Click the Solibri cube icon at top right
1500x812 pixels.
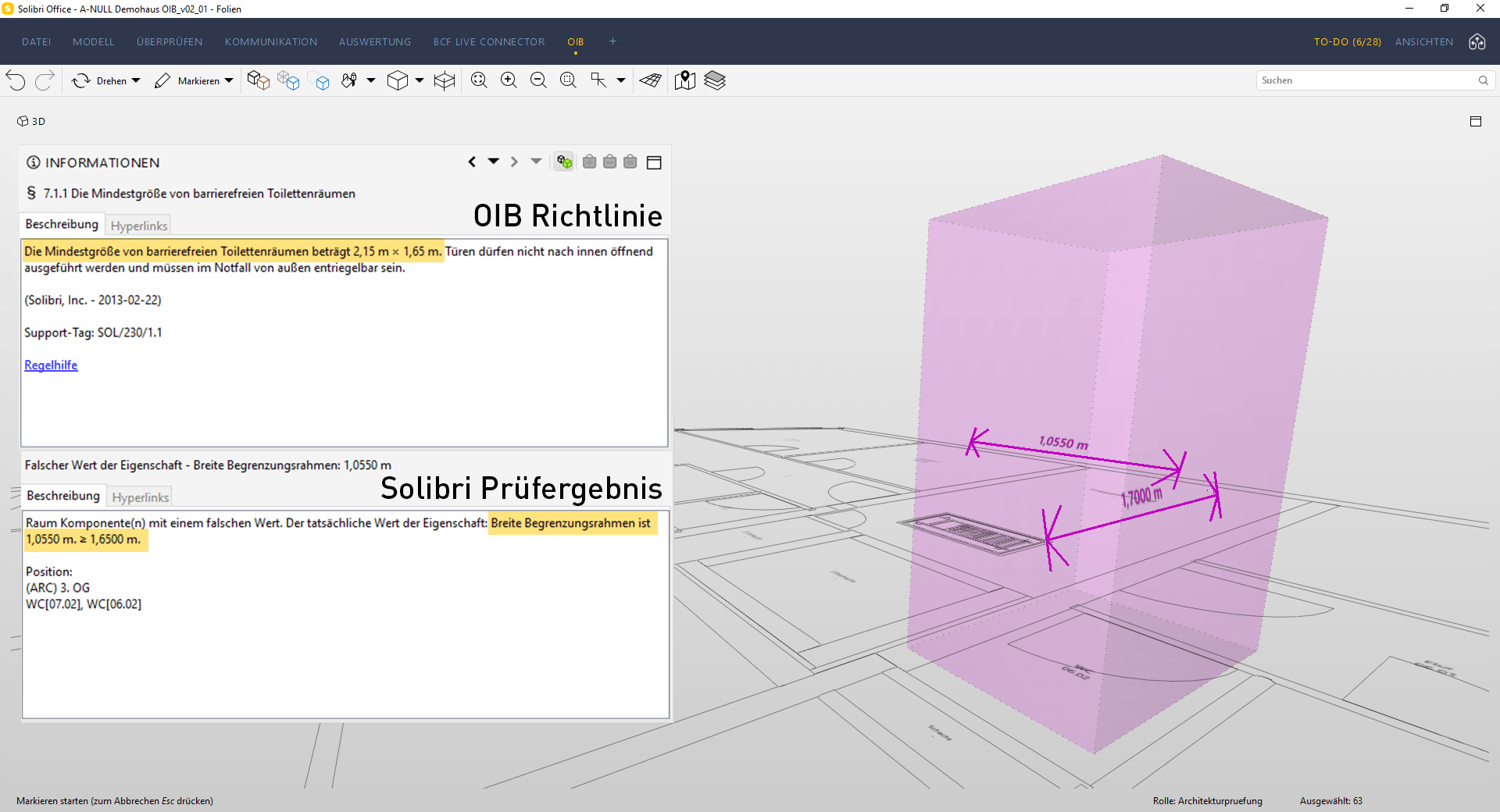[1477, 42]
